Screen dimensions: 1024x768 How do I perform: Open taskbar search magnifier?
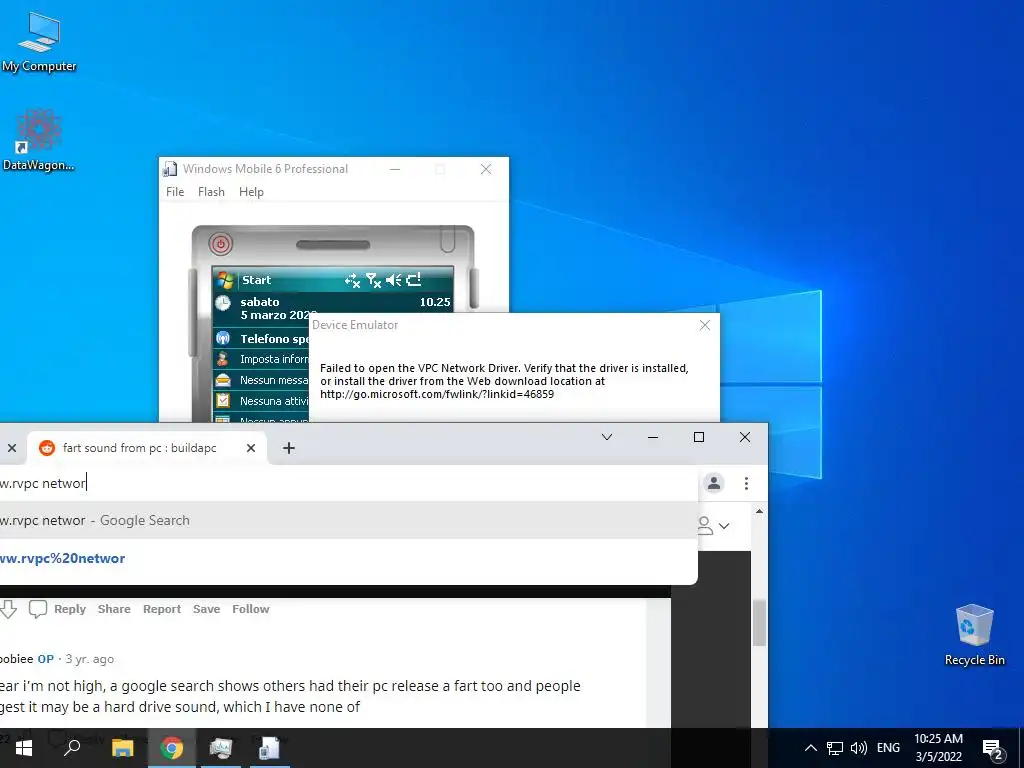click(72, 748)
